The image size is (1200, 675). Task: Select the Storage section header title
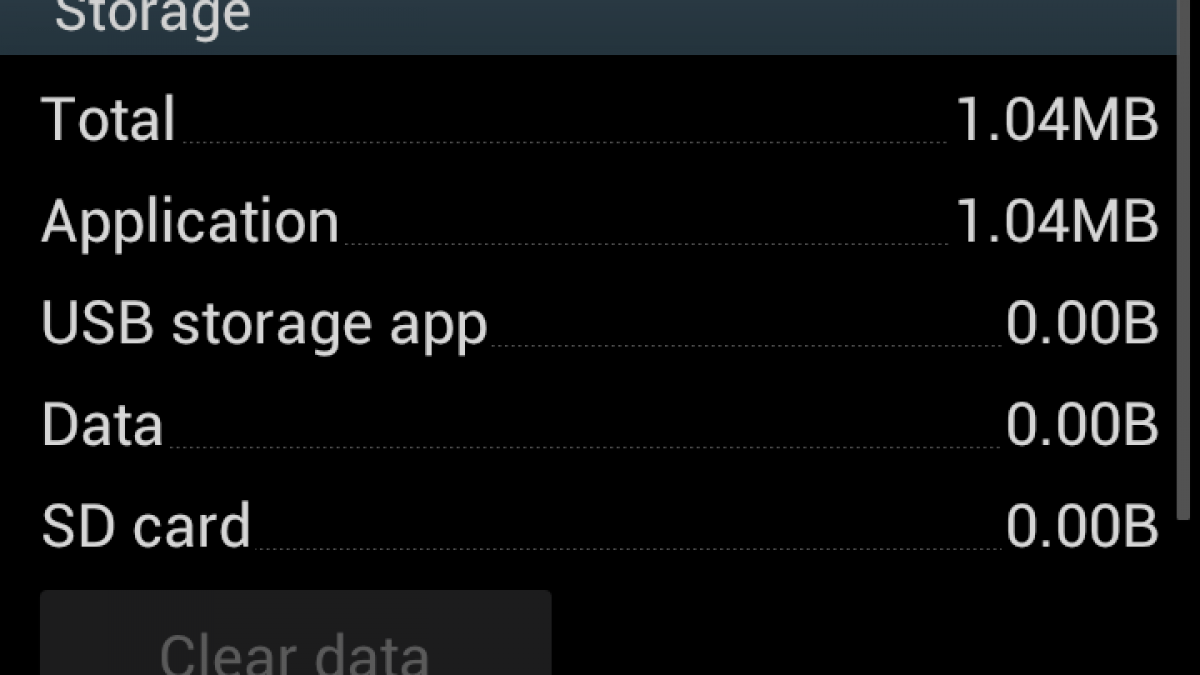pyautogui.click(x=152, y=17)
